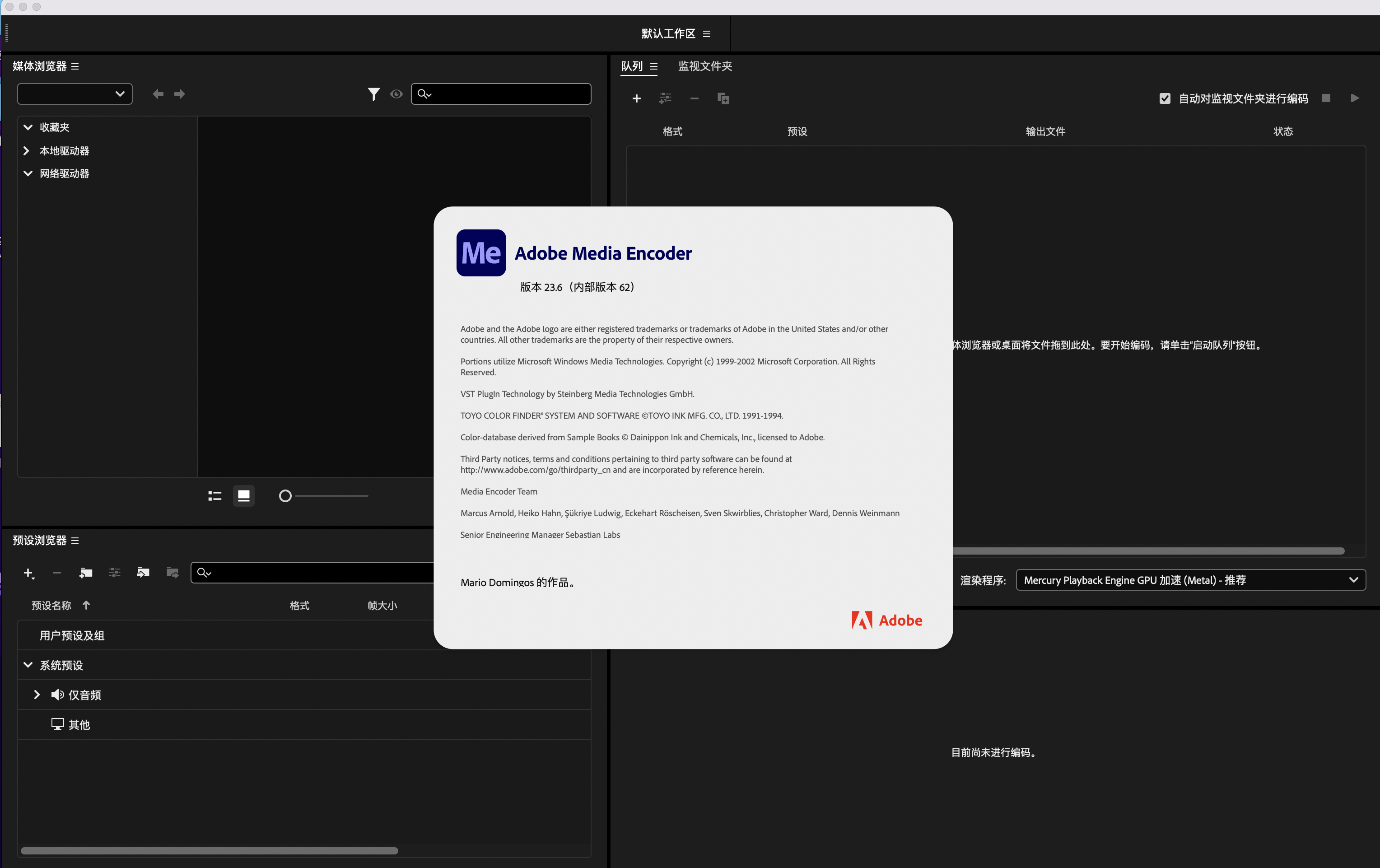Screen dimensions: 1380x868
Task: Click the add source plus icon in queue
Action: [636, 98]
